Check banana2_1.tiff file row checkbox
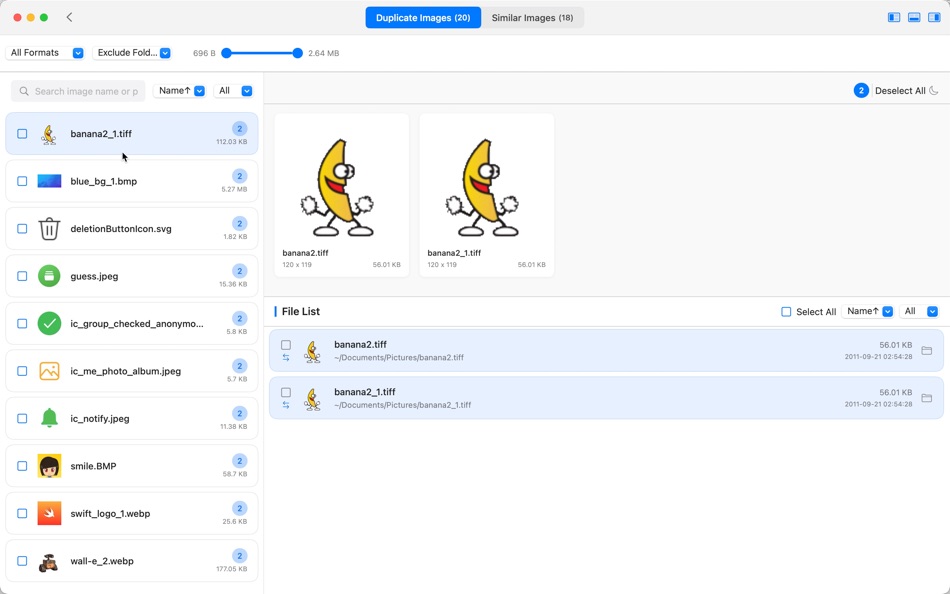The height and width of the screenshot is (594, 950). (x=286, y=392)
